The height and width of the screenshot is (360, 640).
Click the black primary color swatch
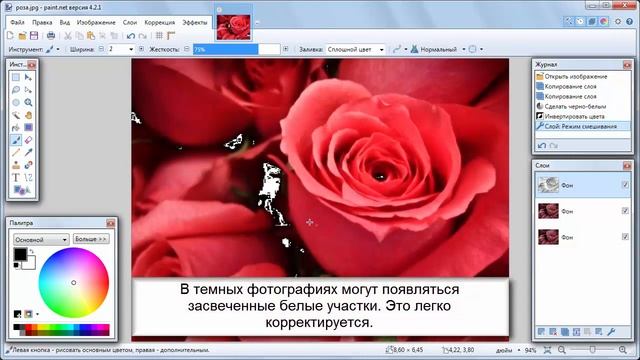tap(20, 254)
